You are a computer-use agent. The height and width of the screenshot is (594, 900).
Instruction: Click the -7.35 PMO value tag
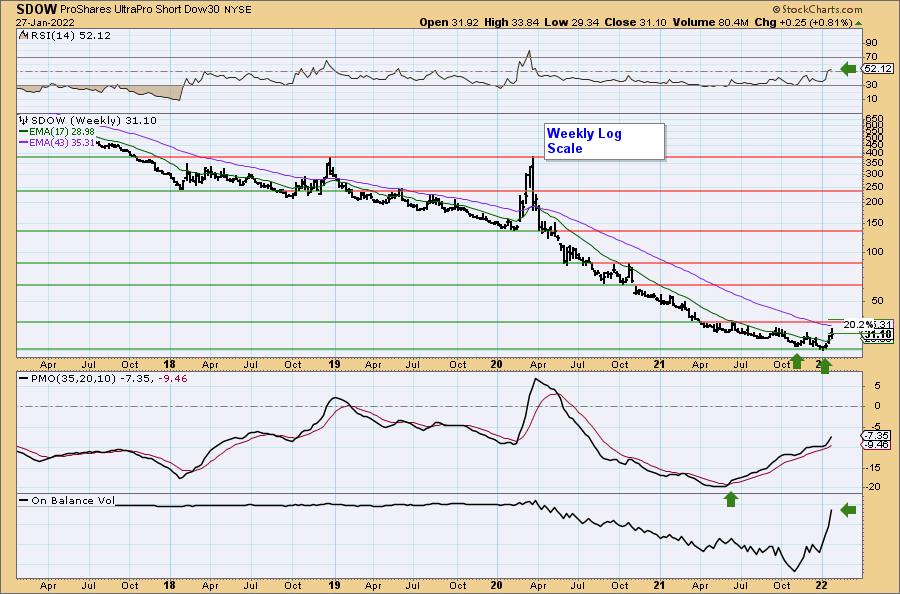(878, 436)
